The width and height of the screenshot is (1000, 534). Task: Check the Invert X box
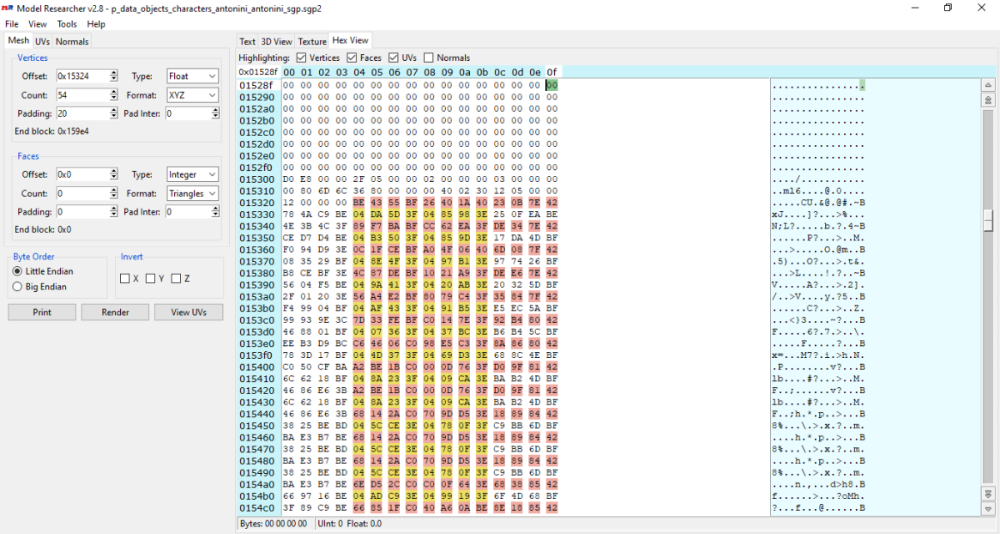(125, 278)
